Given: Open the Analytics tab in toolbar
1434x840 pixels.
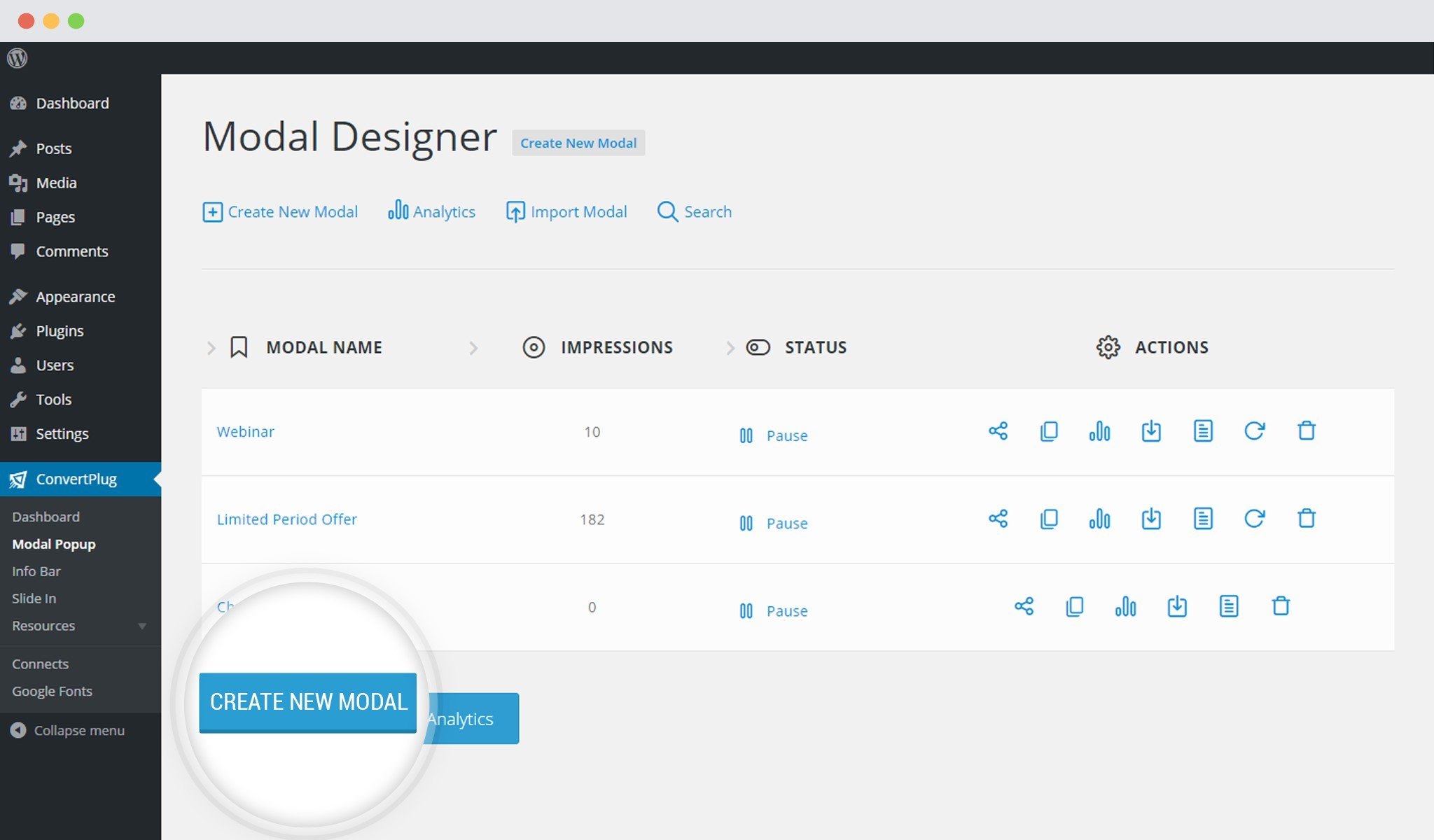Looking at the screenshot, I should click(x=432, y=211).
